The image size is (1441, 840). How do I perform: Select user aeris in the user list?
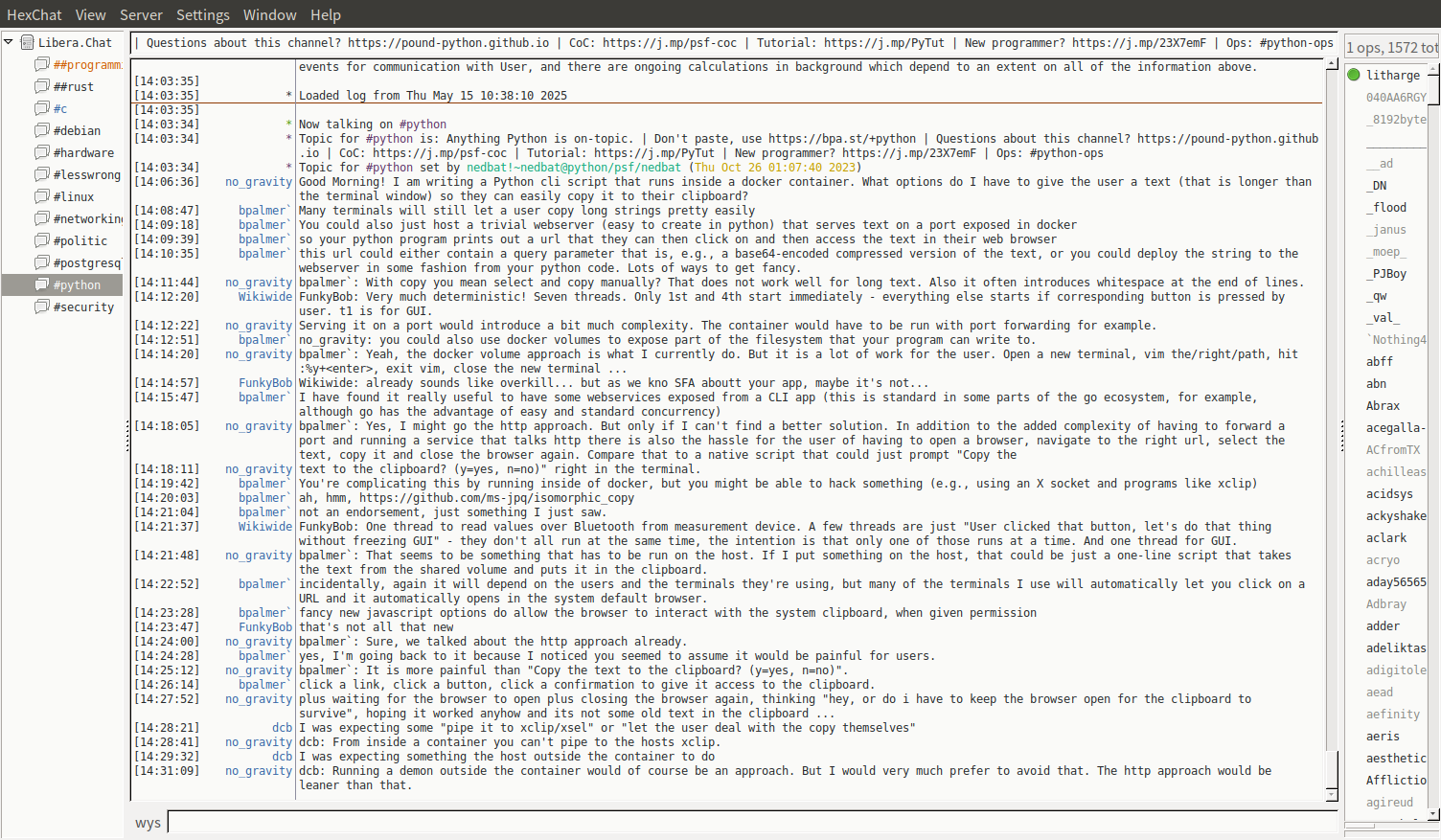pos(1383,736)
